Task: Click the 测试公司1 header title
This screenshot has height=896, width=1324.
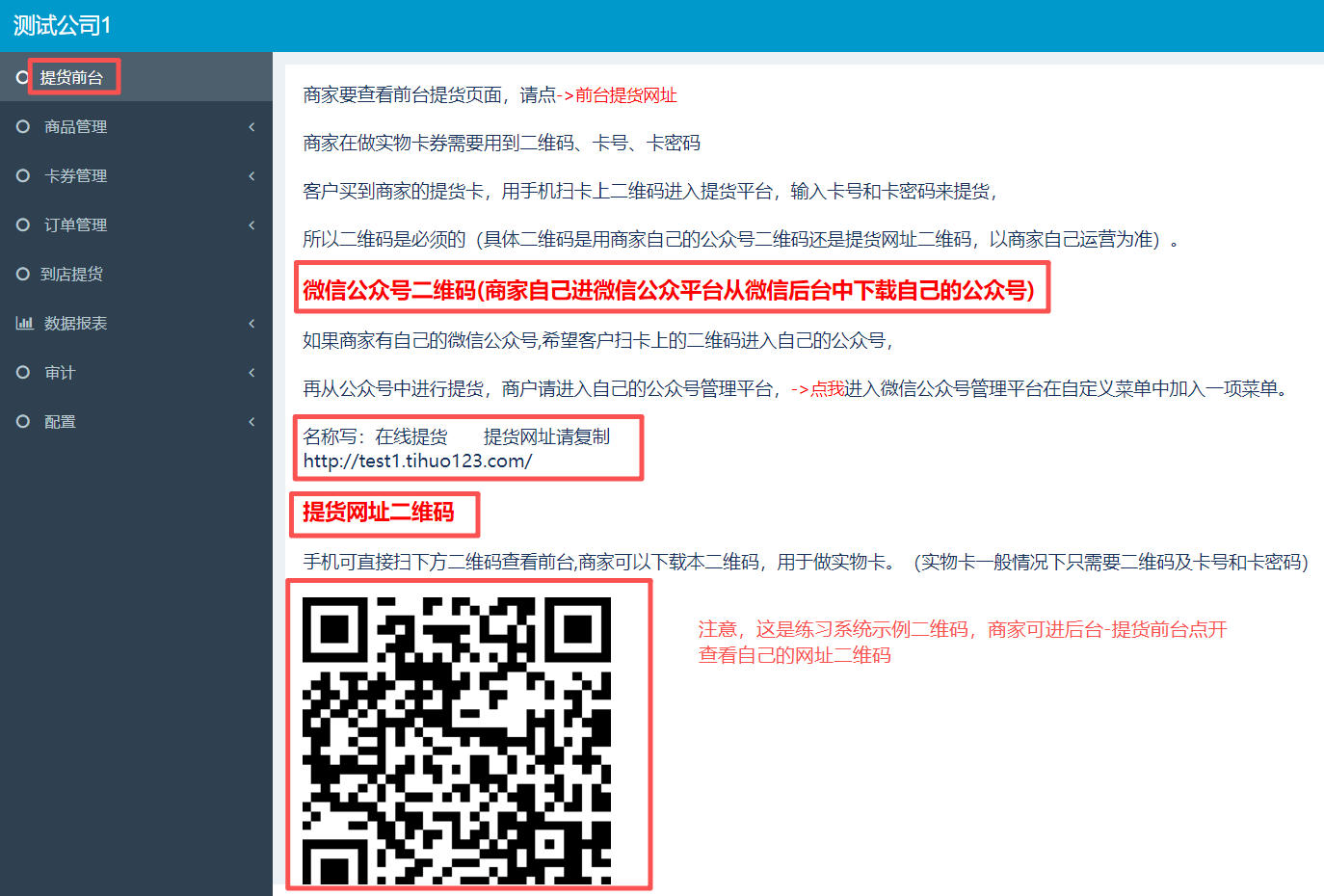Action: [62, 26]
